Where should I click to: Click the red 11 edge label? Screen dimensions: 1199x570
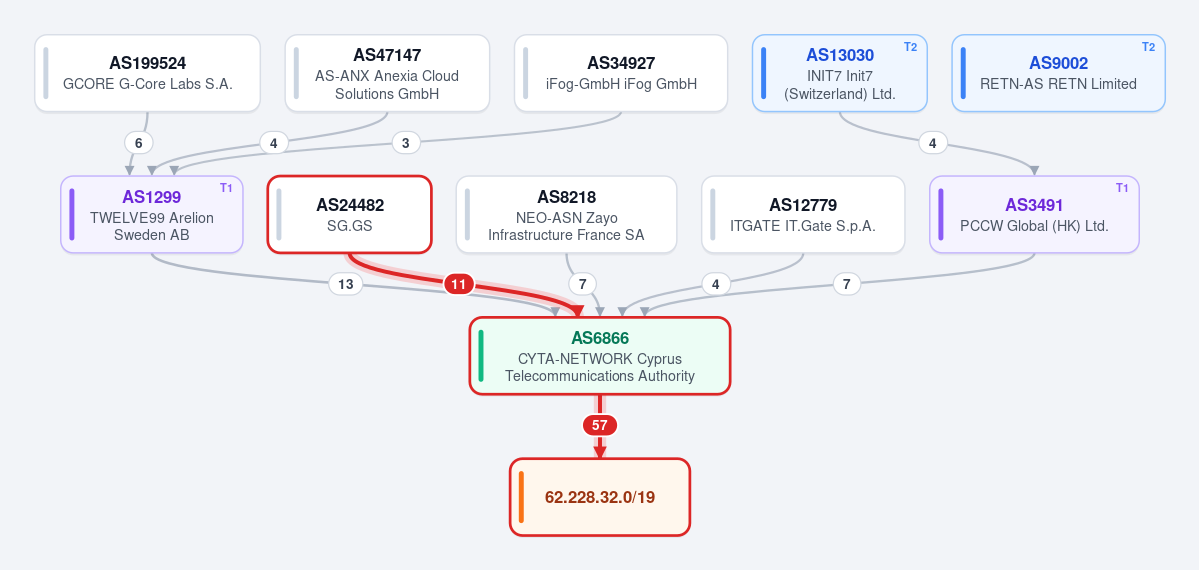pyautogui.click(x=458, y=285)
